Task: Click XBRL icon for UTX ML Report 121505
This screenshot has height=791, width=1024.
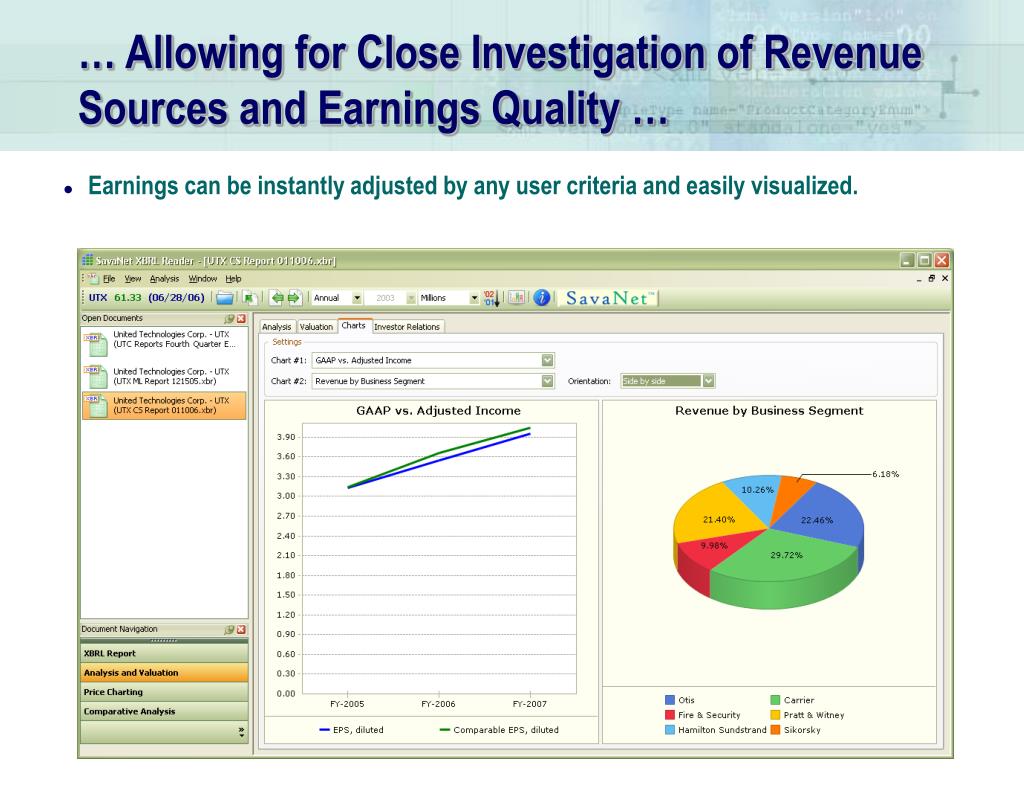Action: [x=95, y=377]
